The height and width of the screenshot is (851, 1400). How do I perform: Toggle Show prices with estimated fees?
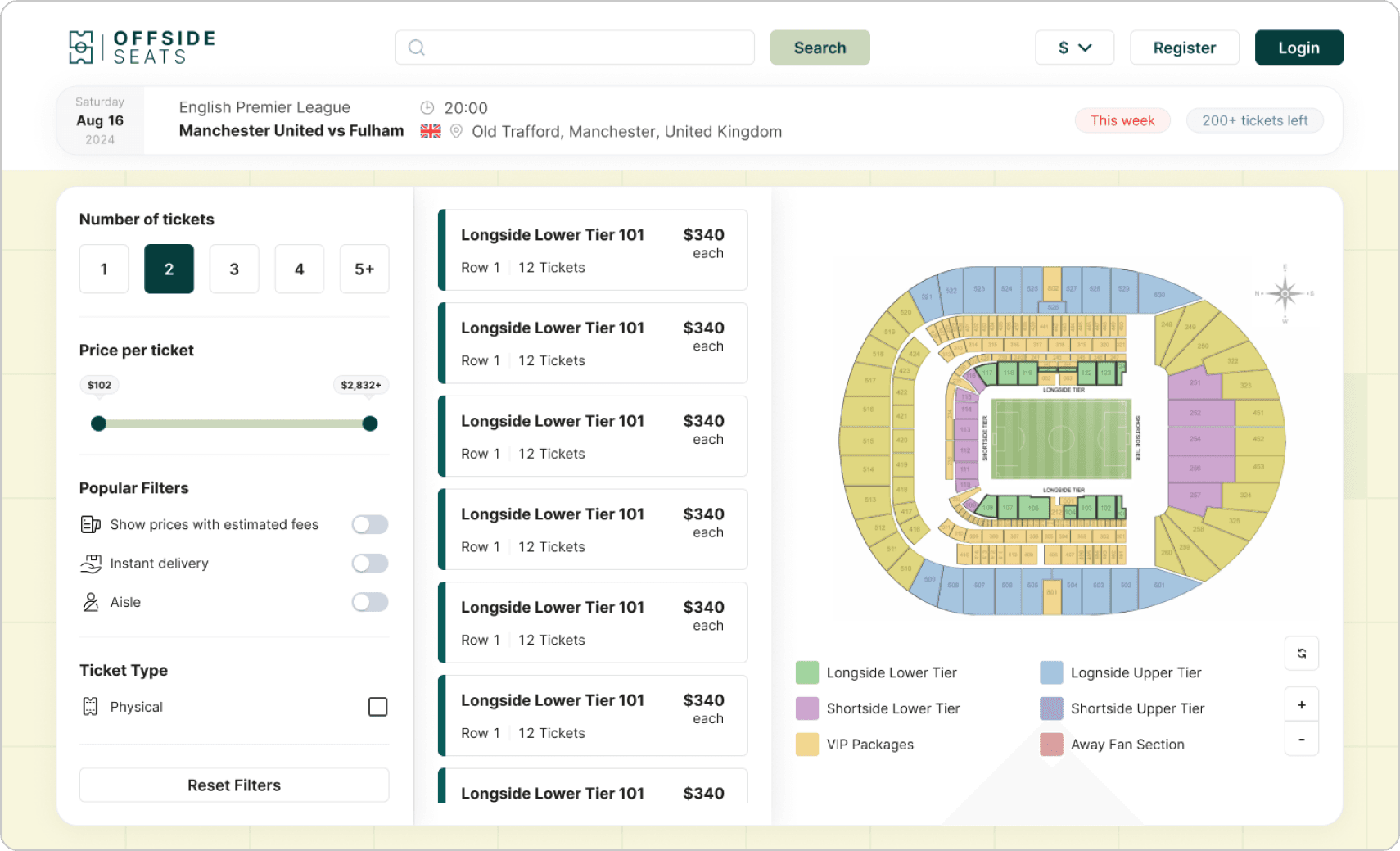coord(370,524)
